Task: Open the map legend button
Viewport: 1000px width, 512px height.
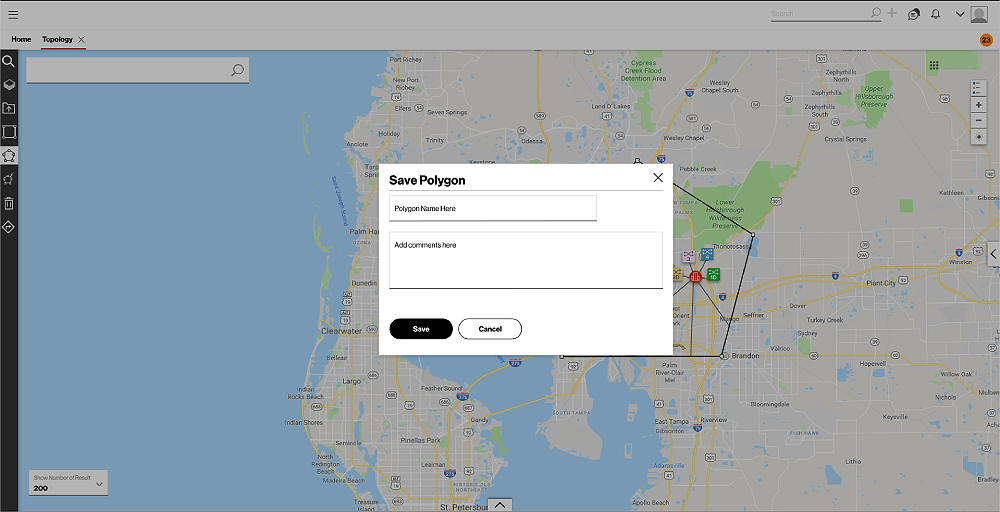Action: [x=978, y=87]
